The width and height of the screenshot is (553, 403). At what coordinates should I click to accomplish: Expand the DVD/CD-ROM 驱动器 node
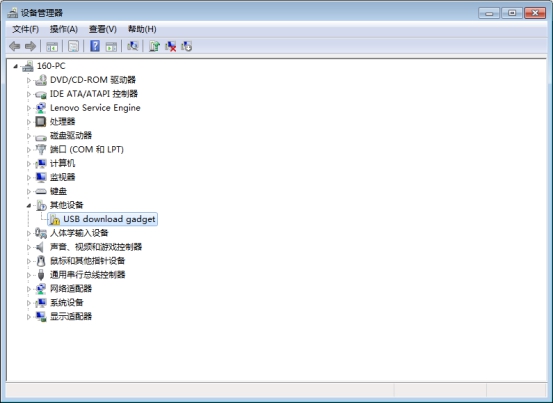tap(29, 80)
